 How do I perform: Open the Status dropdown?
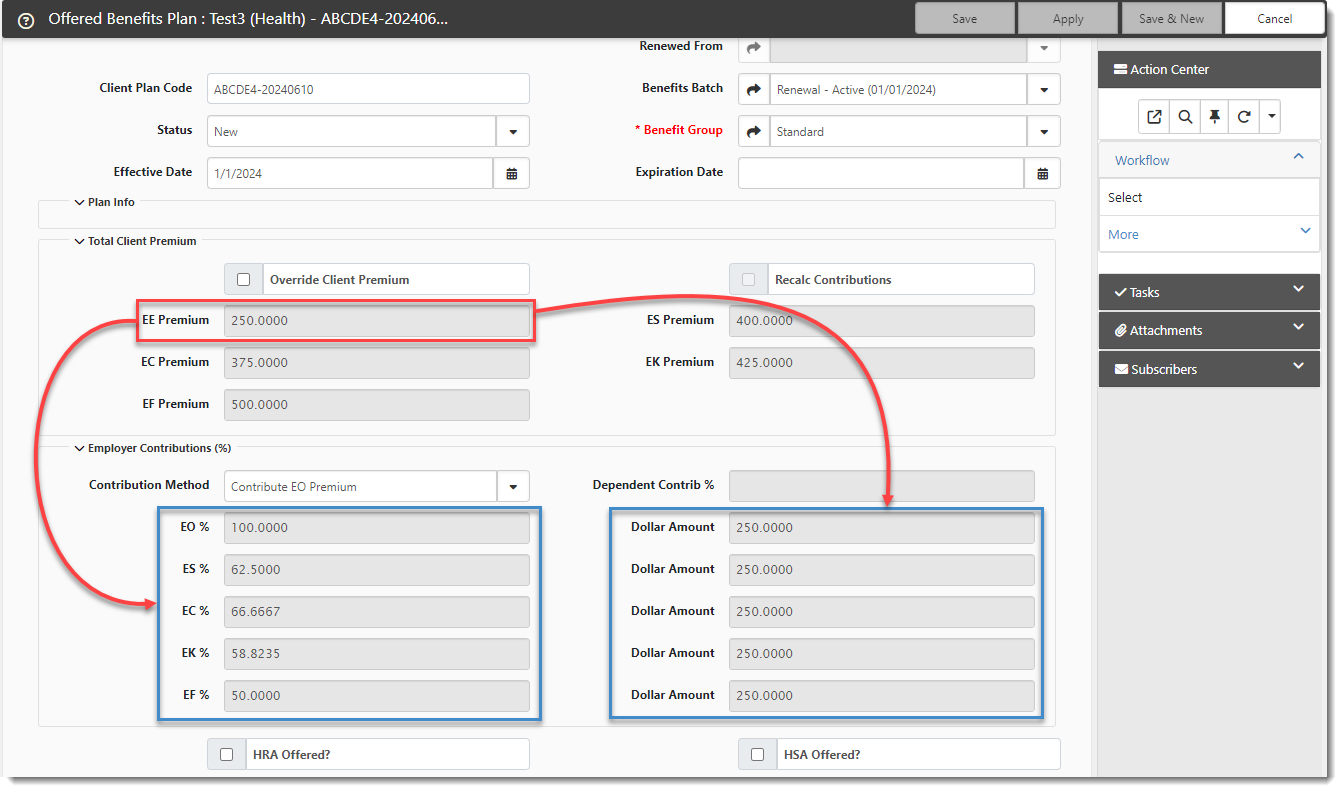(x=513, y=131)
